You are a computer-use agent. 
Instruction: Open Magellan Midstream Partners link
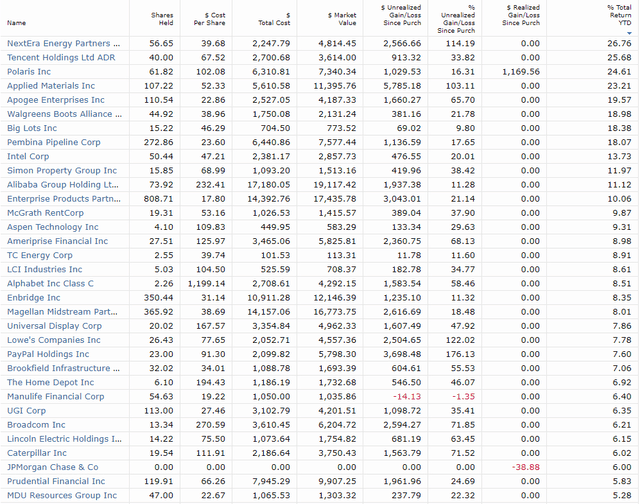coord(62,312)
